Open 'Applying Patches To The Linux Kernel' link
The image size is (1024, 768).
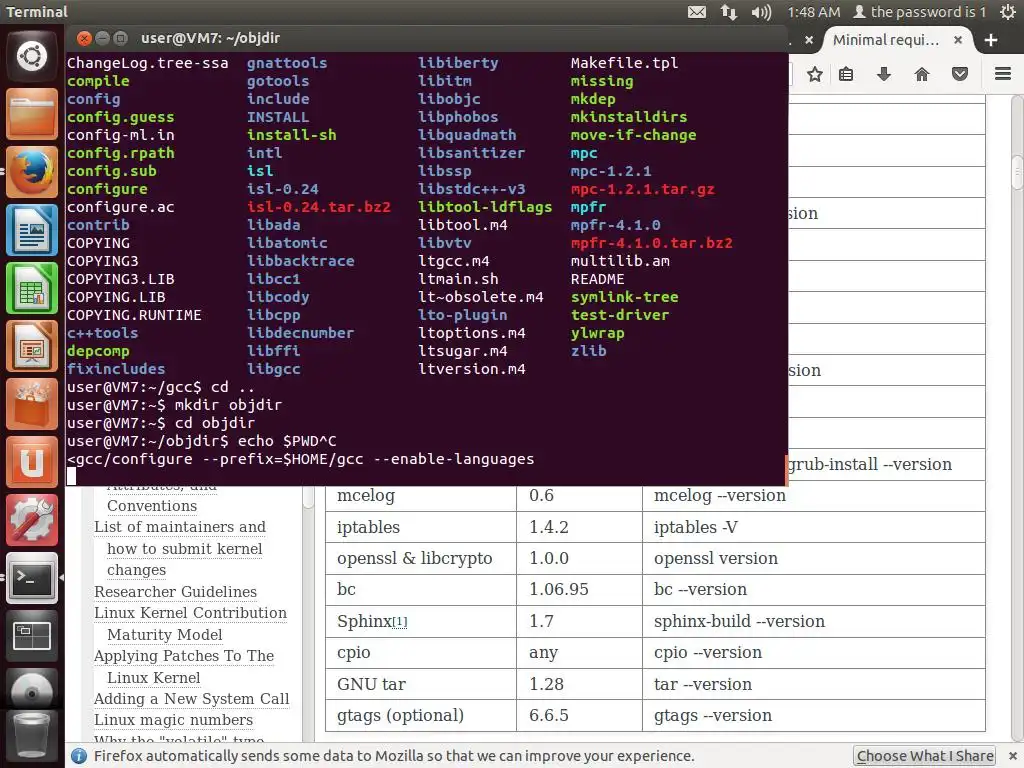pos(184,667)
